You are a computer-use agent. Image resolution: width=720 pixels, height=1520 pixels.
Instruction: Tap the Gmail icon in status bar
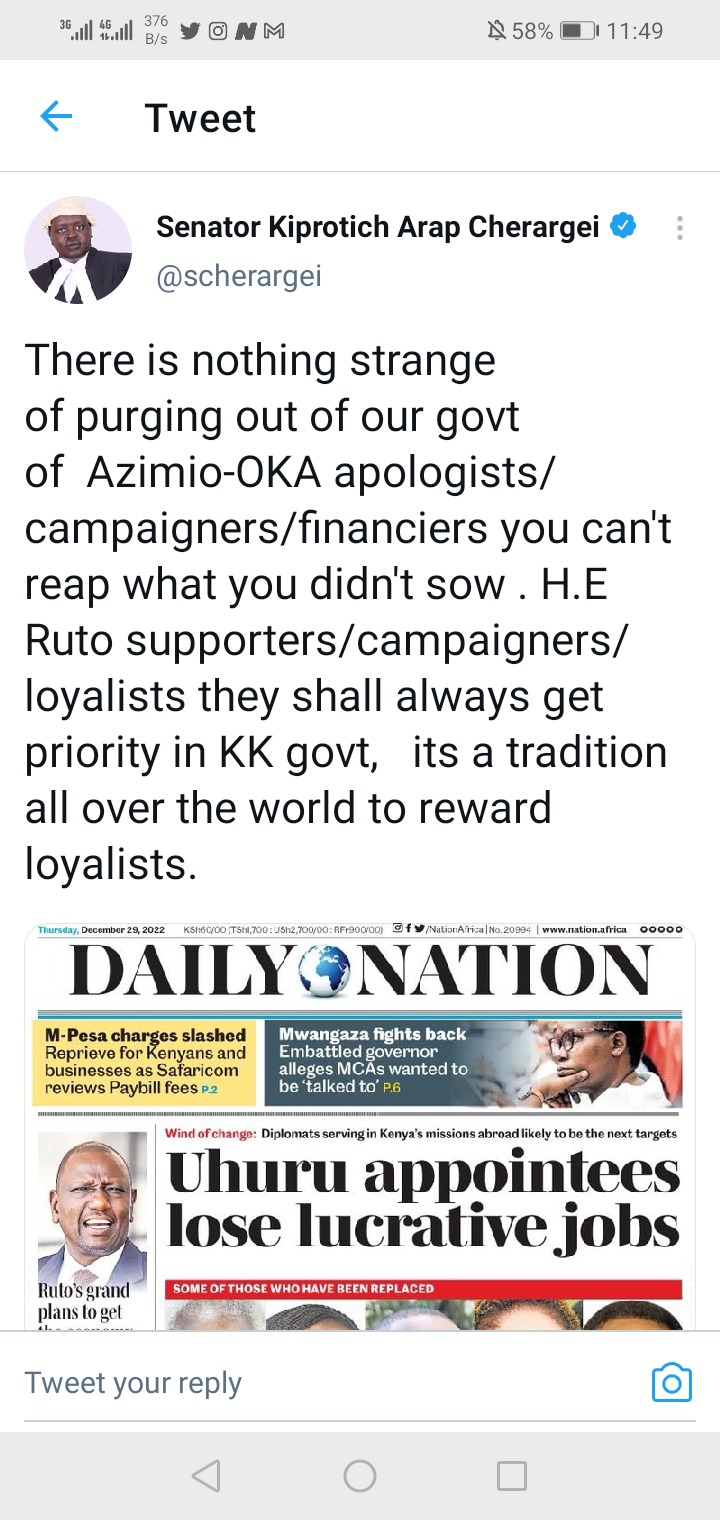point(273,31)
